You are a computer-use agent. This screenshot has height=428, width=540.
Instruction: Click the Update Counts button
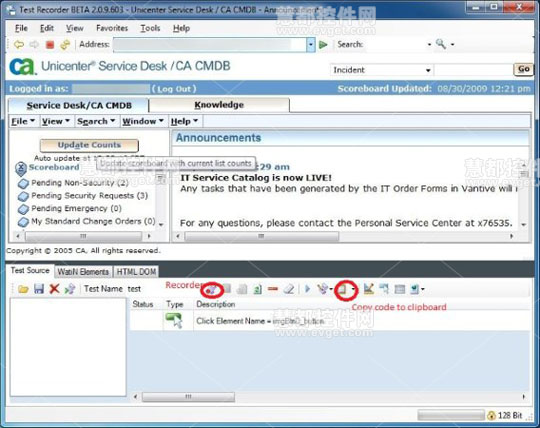[x=89, y=145]
